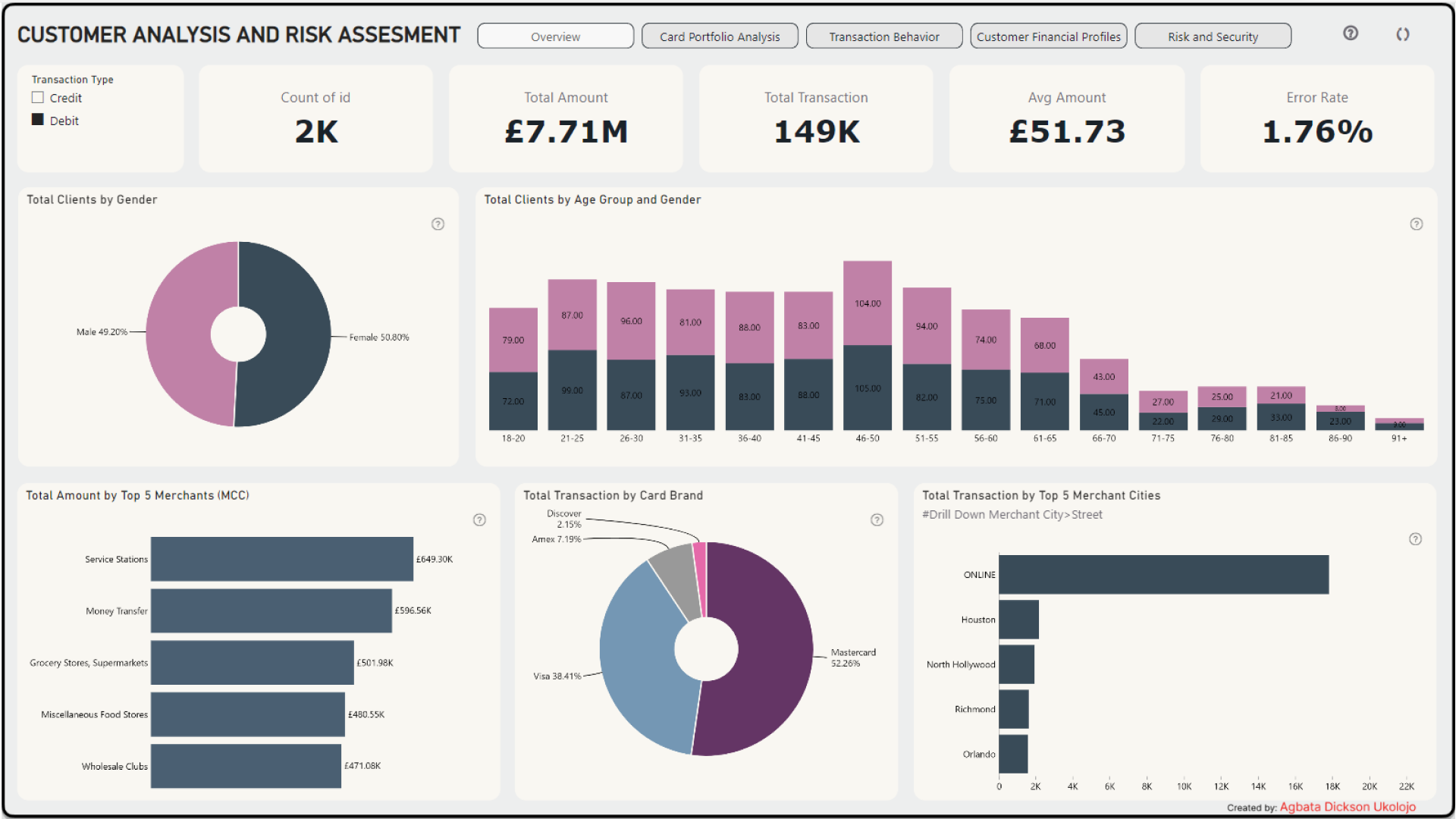The width and height of the screenshot is (1456, 819).
Task: Click the Avg Amount £51.73 card
Action: point(1067,118)
